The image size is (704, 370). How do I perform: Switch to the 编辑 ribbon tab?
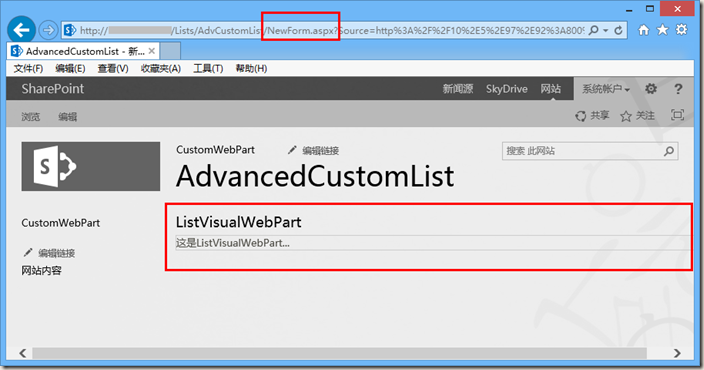(67, 117)
